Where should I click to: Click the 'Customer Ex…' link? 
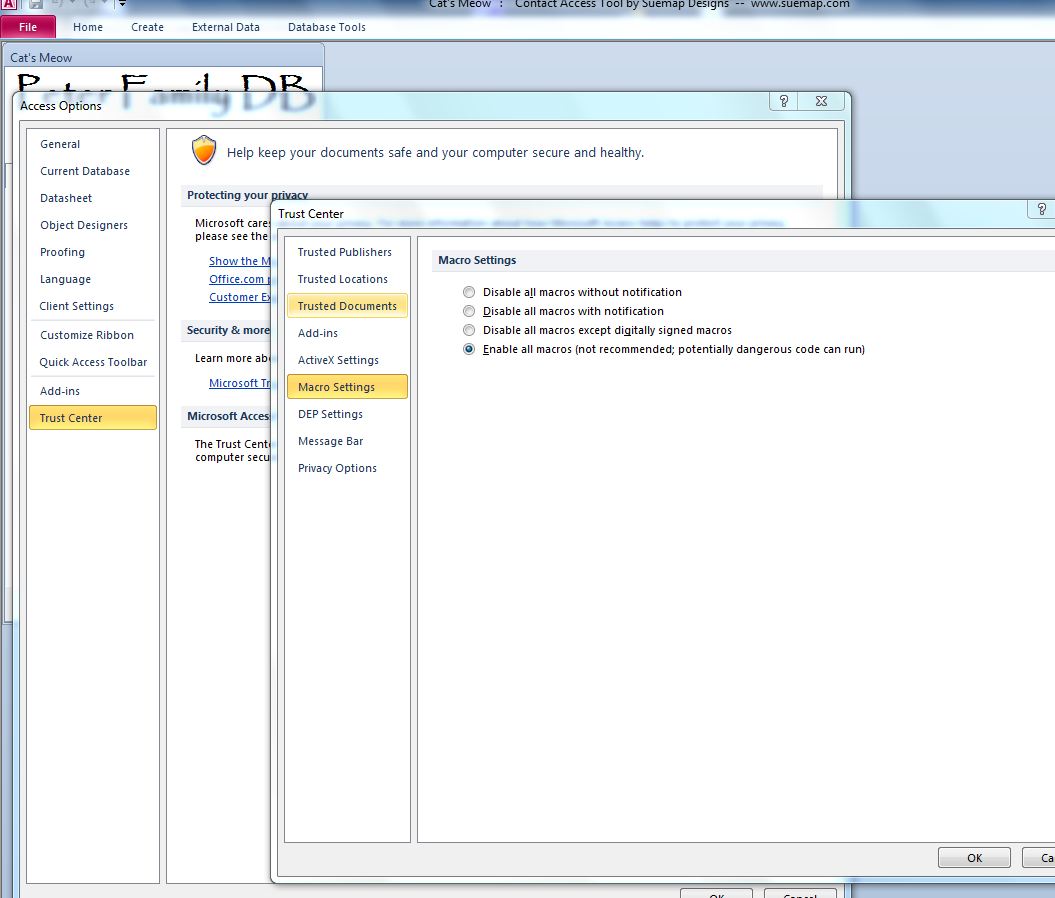[240, 297]
